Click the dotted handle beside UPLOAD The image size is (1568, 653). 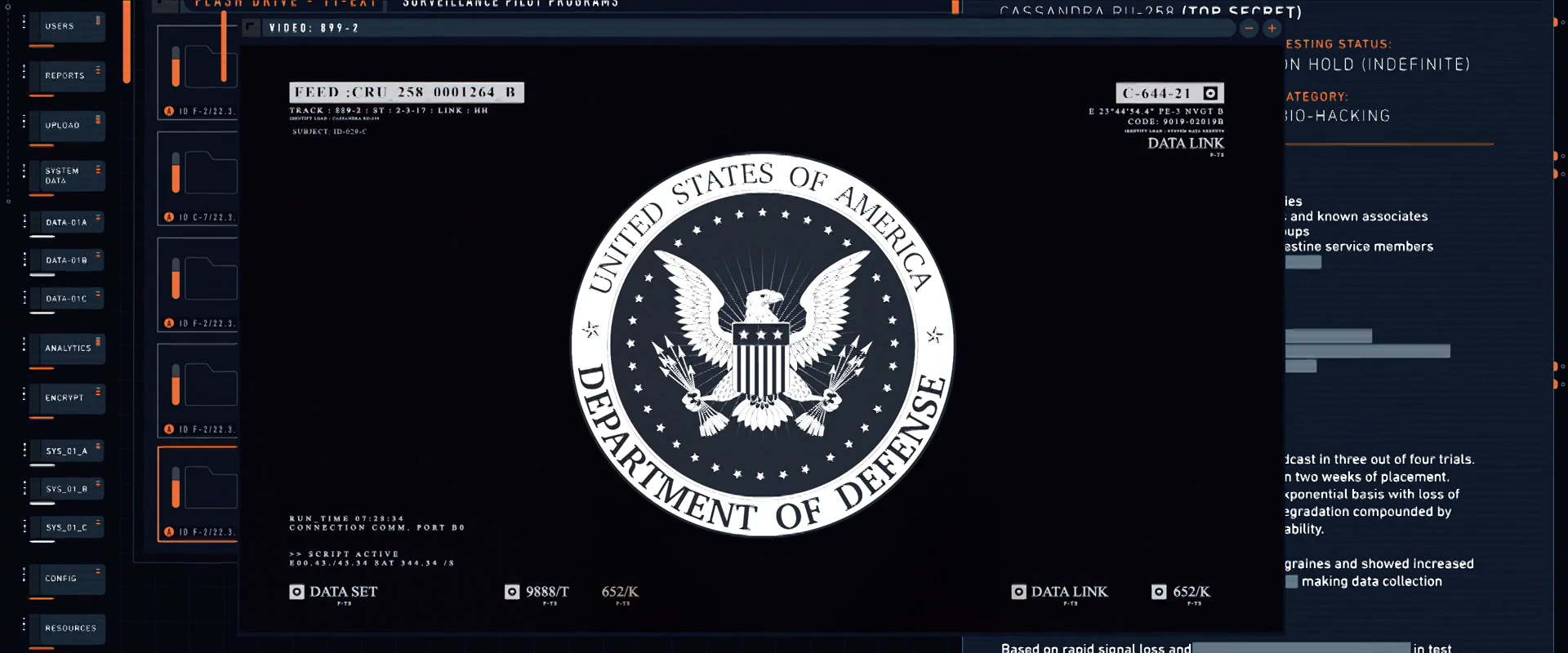point(24,122)
